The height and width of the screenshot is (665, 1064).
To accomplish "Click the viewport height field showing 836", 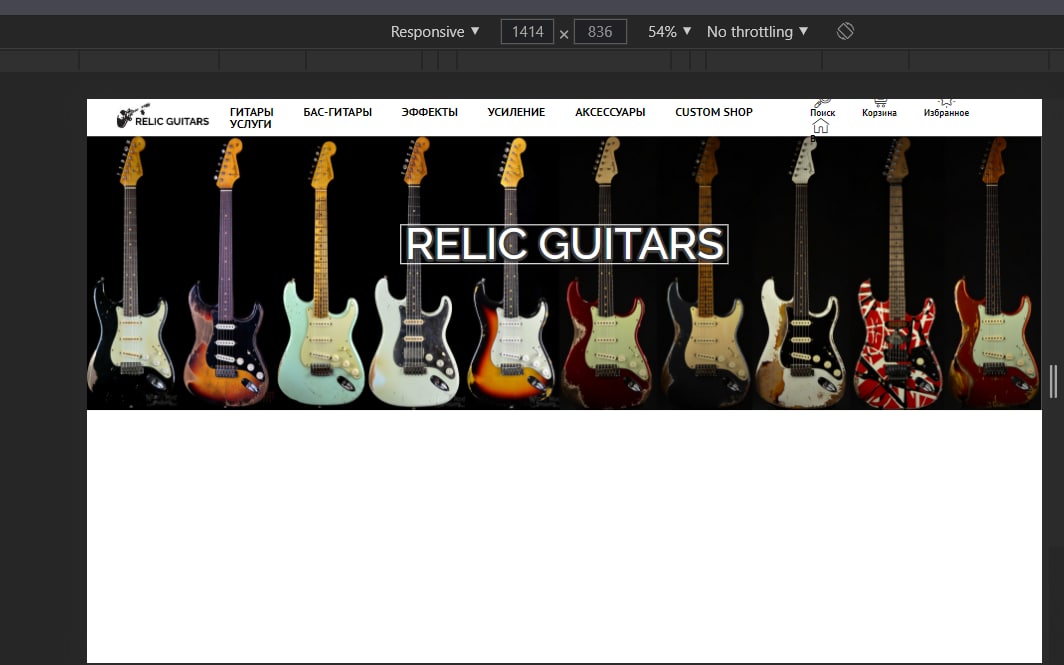I will 600,32.
